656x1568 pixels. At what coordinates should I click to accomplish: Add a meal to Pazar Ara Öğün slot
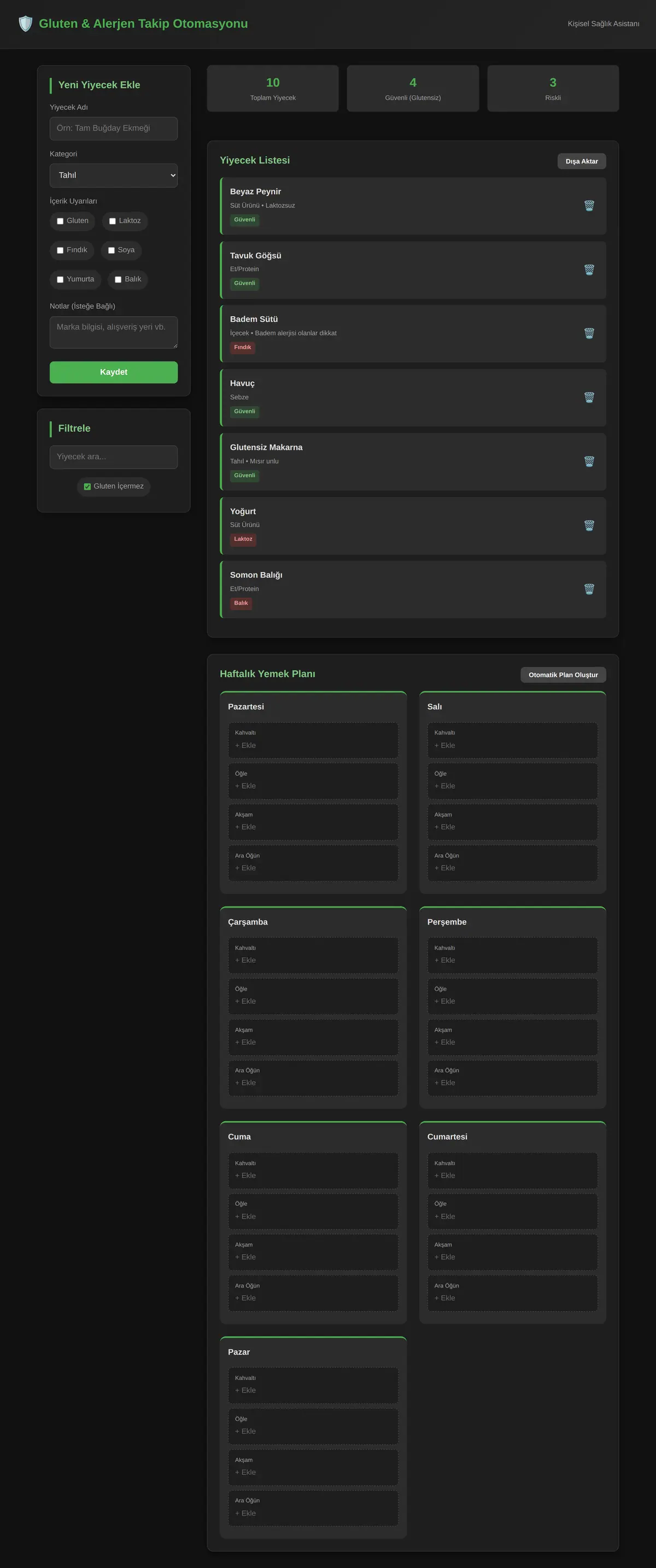click(313, 1508)
